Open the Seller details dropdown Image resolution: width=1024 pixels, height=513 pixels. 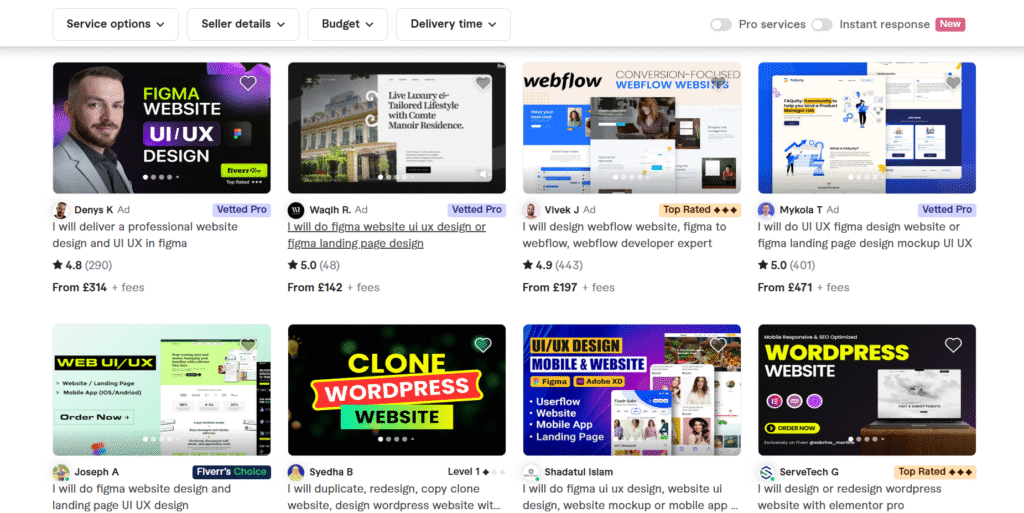pyautogui.click(x=243, y=24)
